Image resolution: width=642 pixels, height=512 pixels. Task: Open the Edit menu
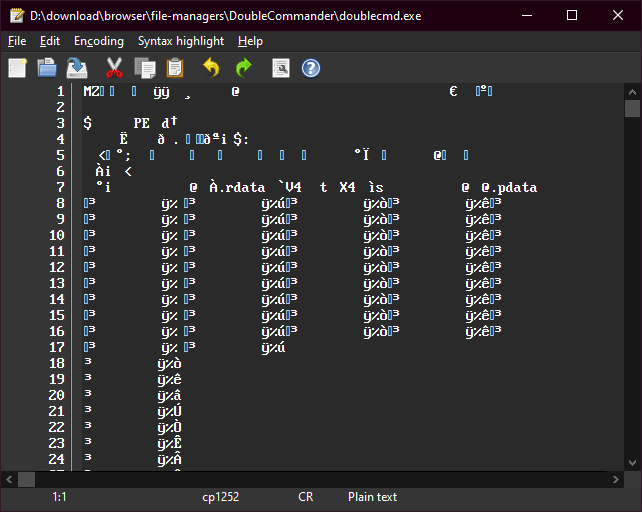[50, 41]
